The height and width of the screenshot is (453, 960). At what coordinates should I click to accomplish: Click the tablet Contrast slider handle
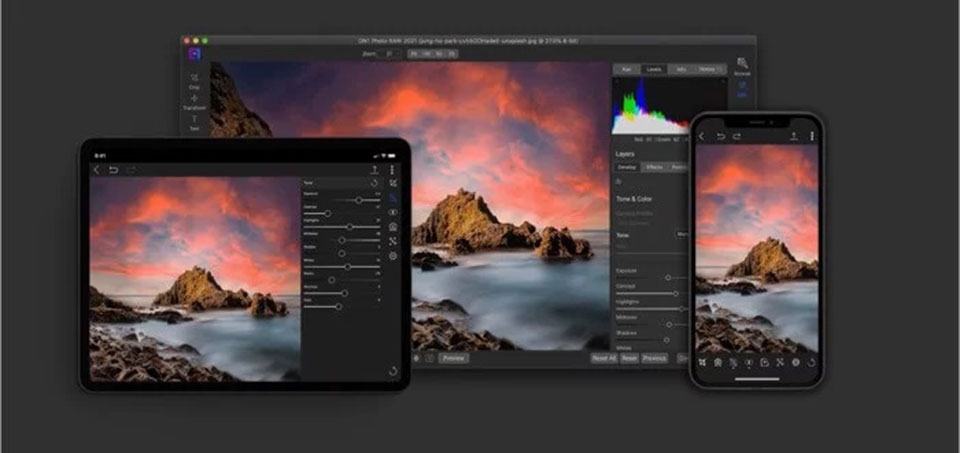[328, 214]
